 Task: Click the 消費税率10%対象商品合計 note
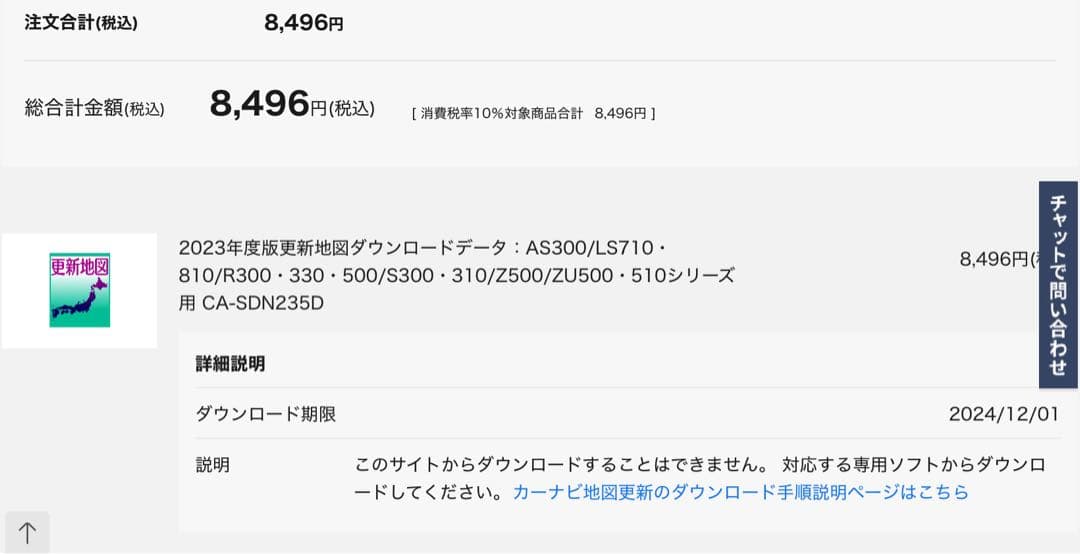pos(533,114)
